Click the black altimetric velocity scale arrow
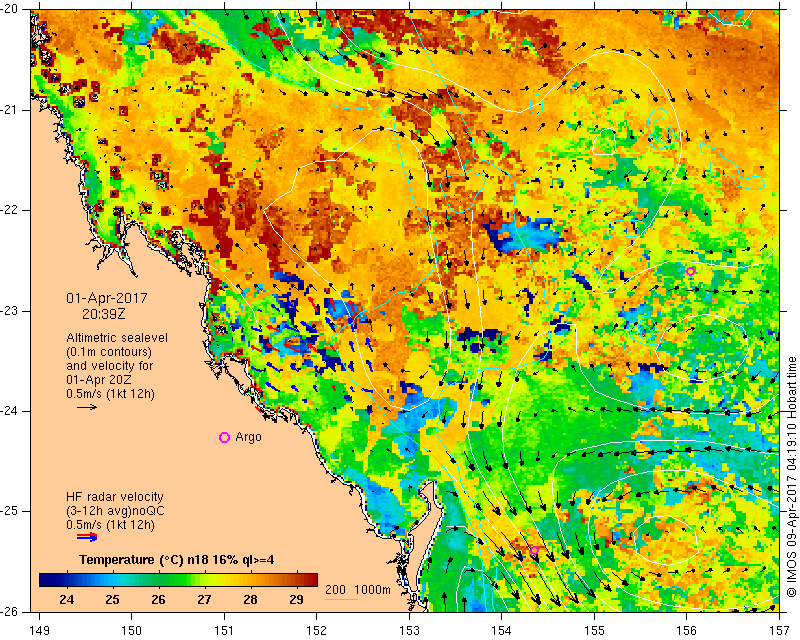The image size is (800, 640). click(x=87, y=407)
